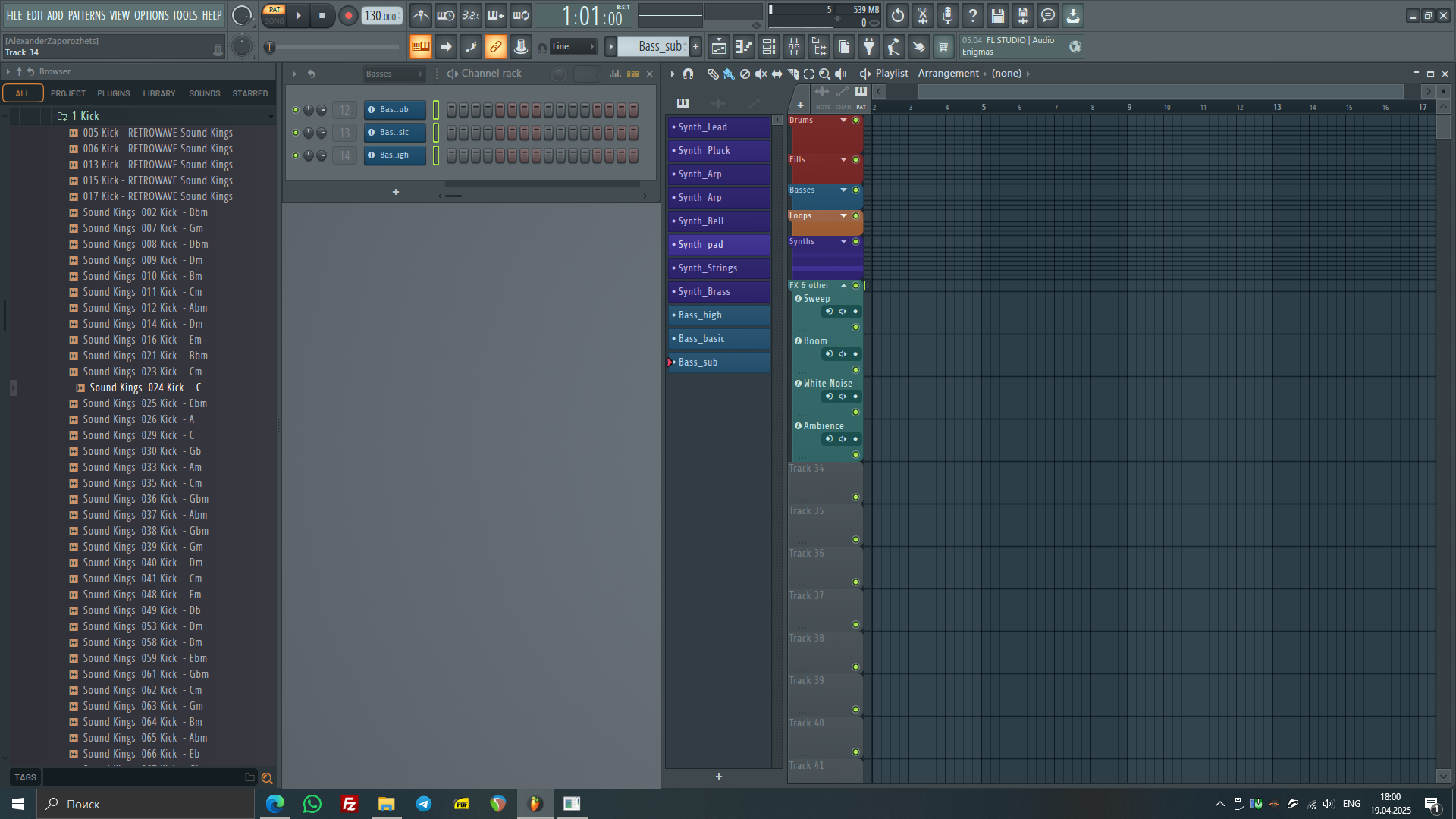Expand the FX & other group arrow
The image size is (1456, 819).
[843, 285]
